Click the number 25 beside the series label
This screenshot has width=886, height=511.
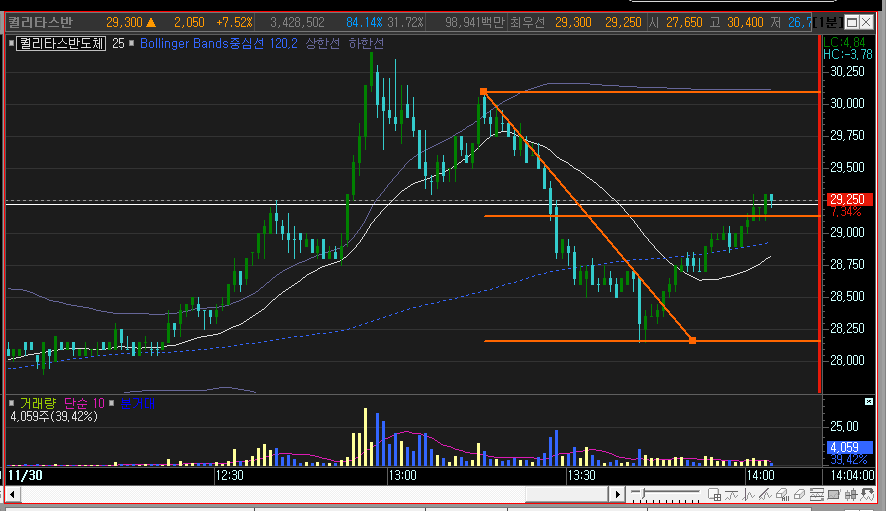[118, 44]
